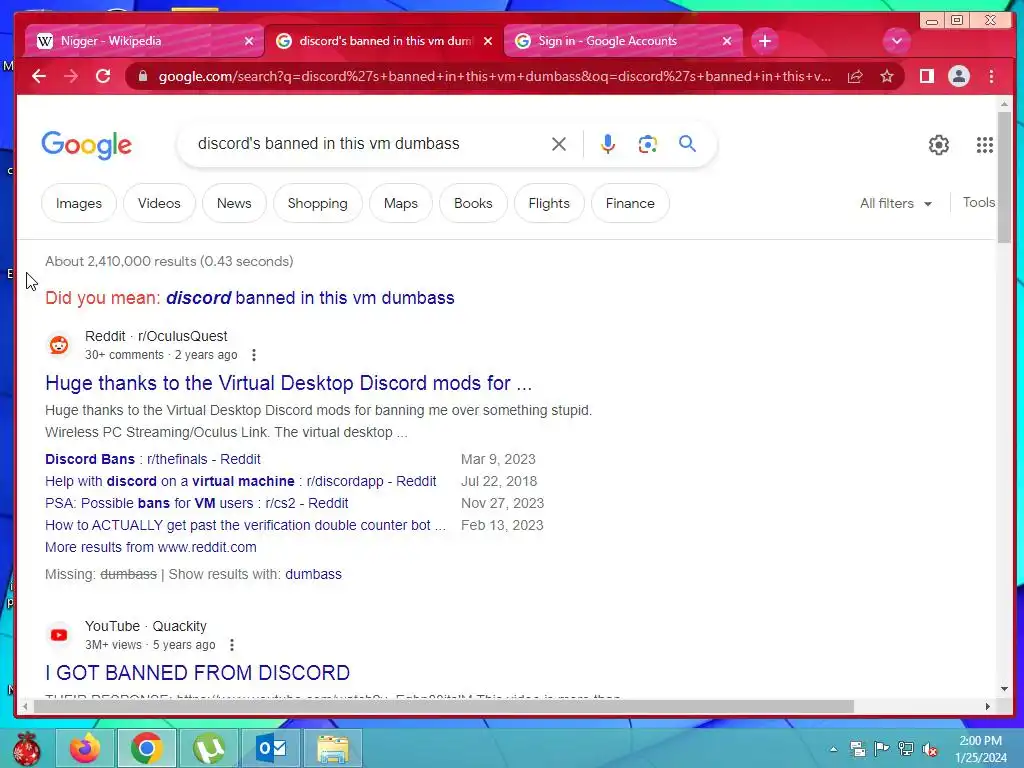The width and height of the screenshot is (1024, 768).
Task: Open a new tab with plus button
Action: 765,41
